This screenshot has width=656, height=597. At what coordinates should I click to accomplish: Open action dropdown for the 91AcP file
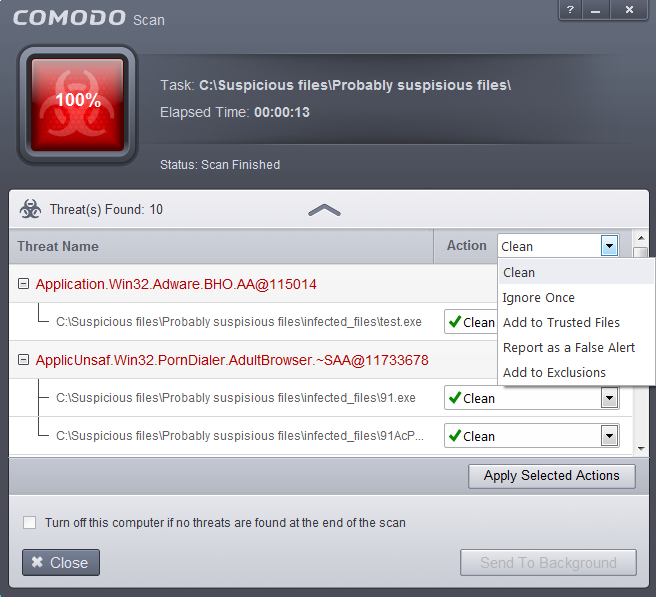click(x=609, y=436)
